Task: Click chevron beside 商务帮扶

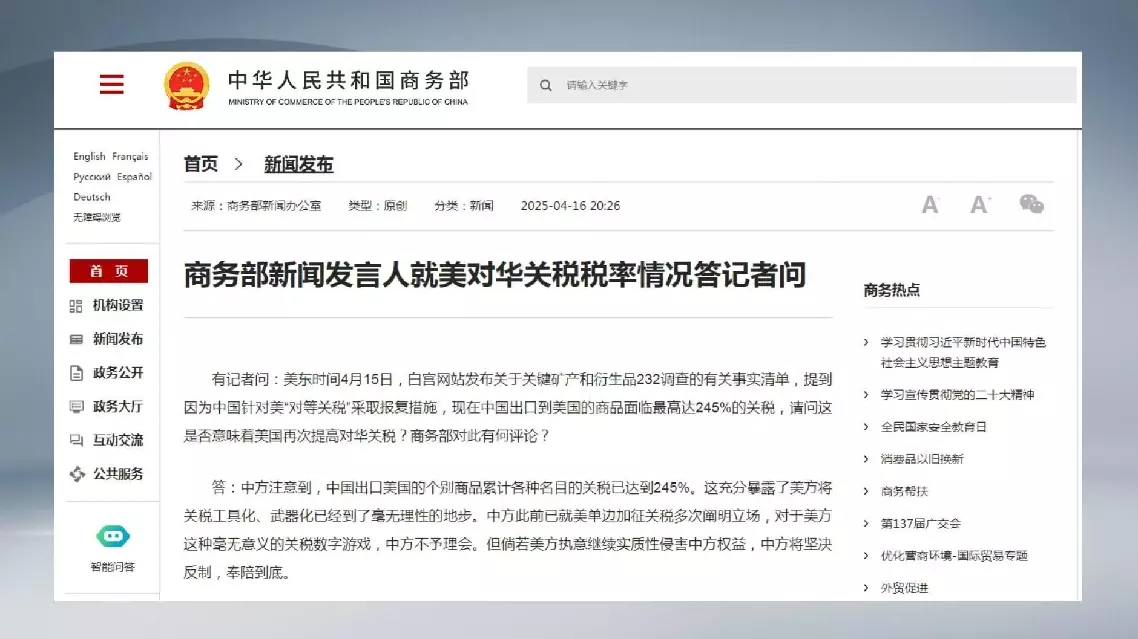Action: (866, 491)
